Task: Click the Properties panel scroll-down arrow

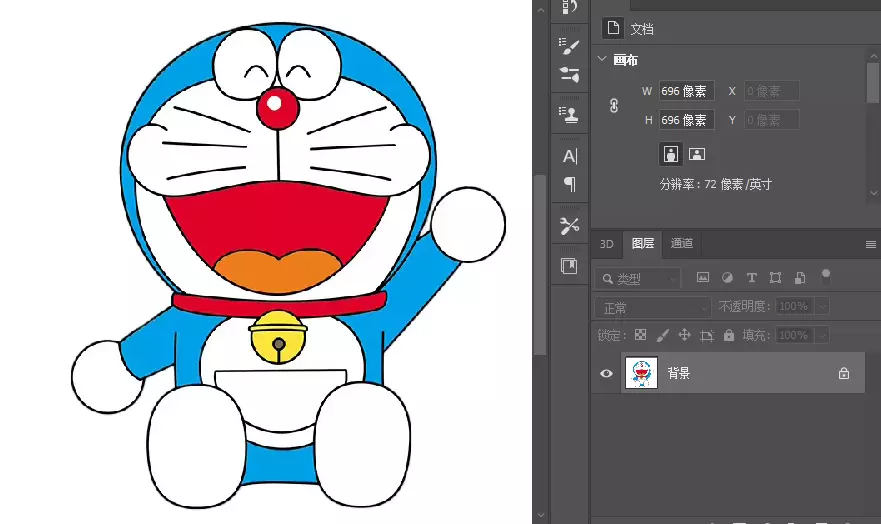Action: 874,193
